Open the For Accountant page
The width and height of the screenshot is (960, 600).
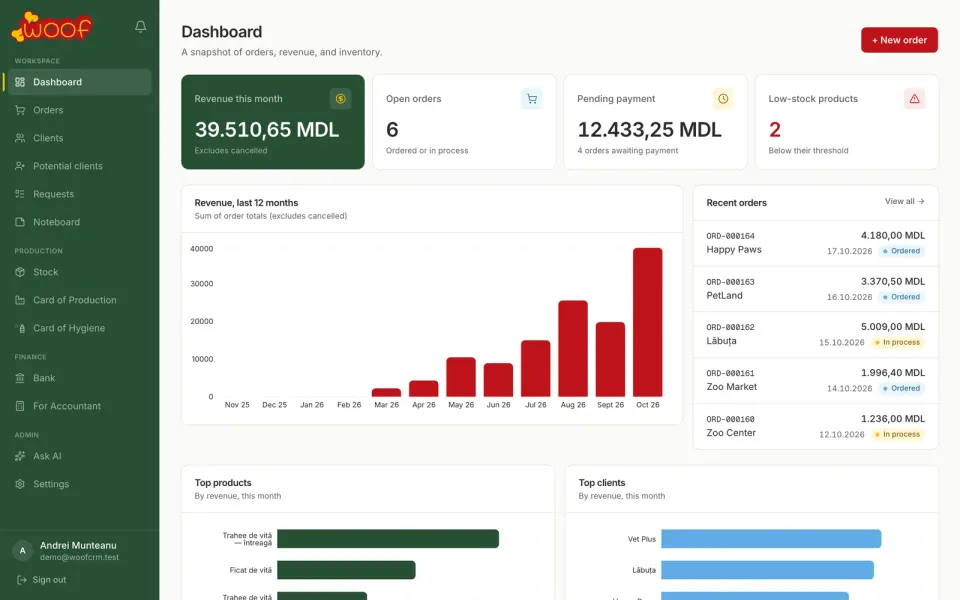tap(78, 406)
